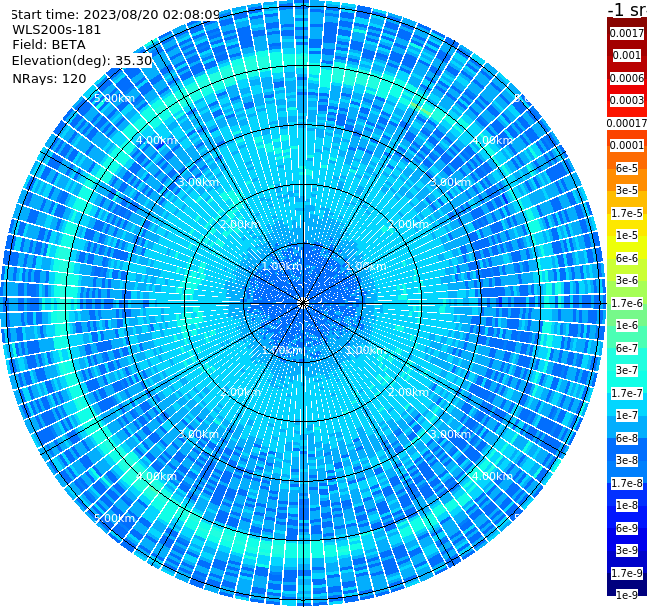Select the 6e-5 colorbar label
This screenshot has height=607, width=647.
click(x=627, y=168)
